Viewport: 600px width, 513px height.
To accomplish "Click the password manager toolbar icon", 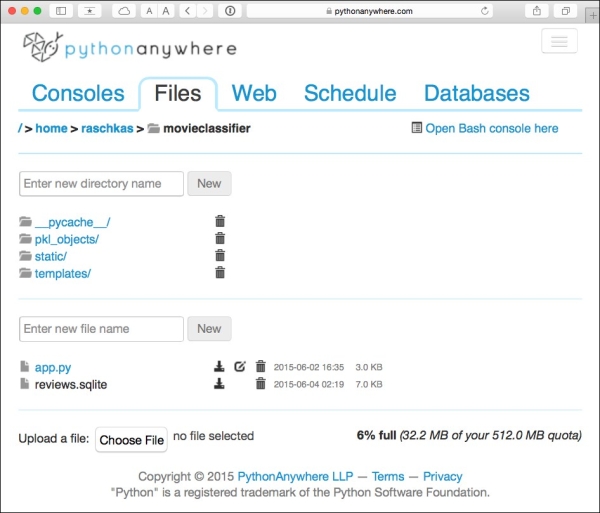I will click(230, 11).
